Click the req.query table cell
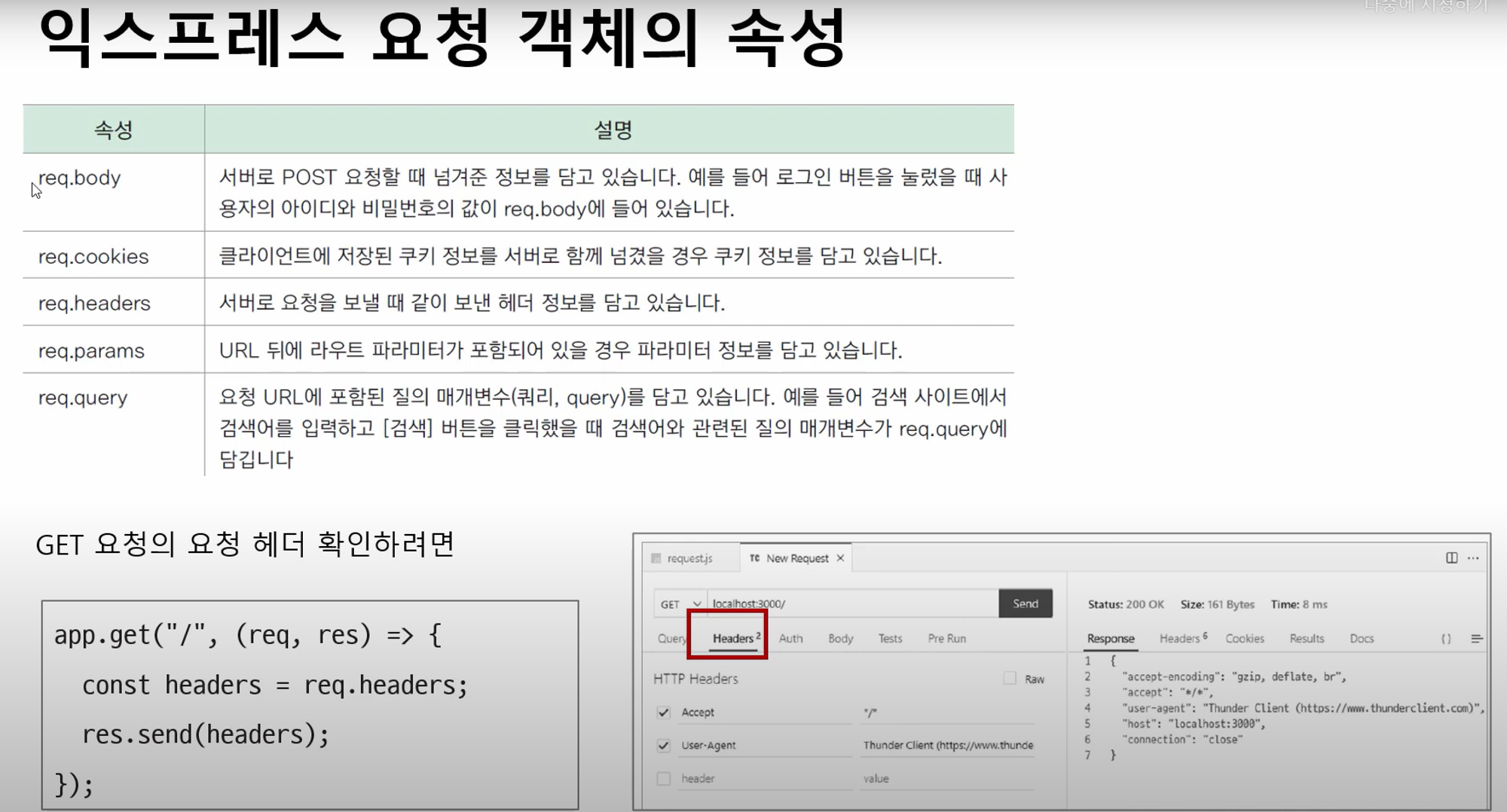 click(x=113, y=424)
